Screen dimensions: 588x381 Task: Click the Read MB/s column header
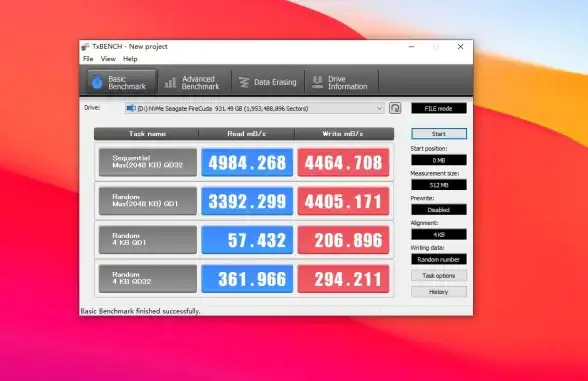pyautogui.click(x=247, y=134)
